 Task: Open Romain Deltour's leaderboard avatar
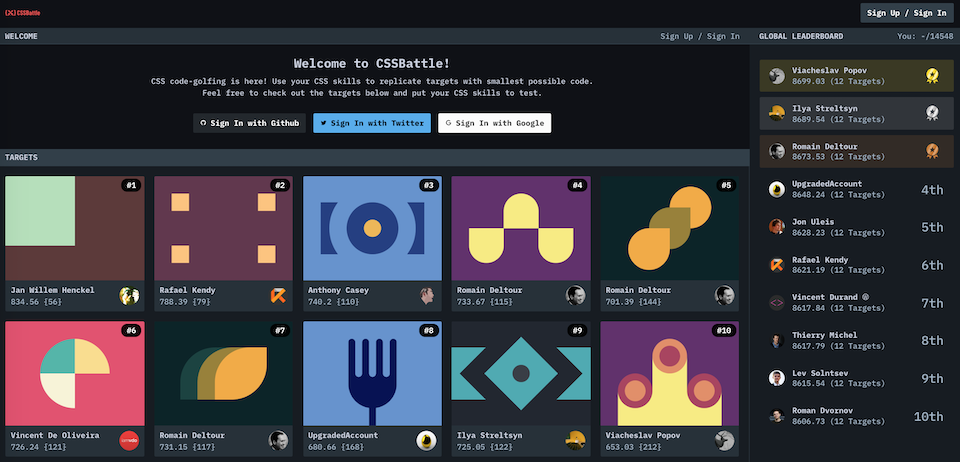(x=777, y=151)
